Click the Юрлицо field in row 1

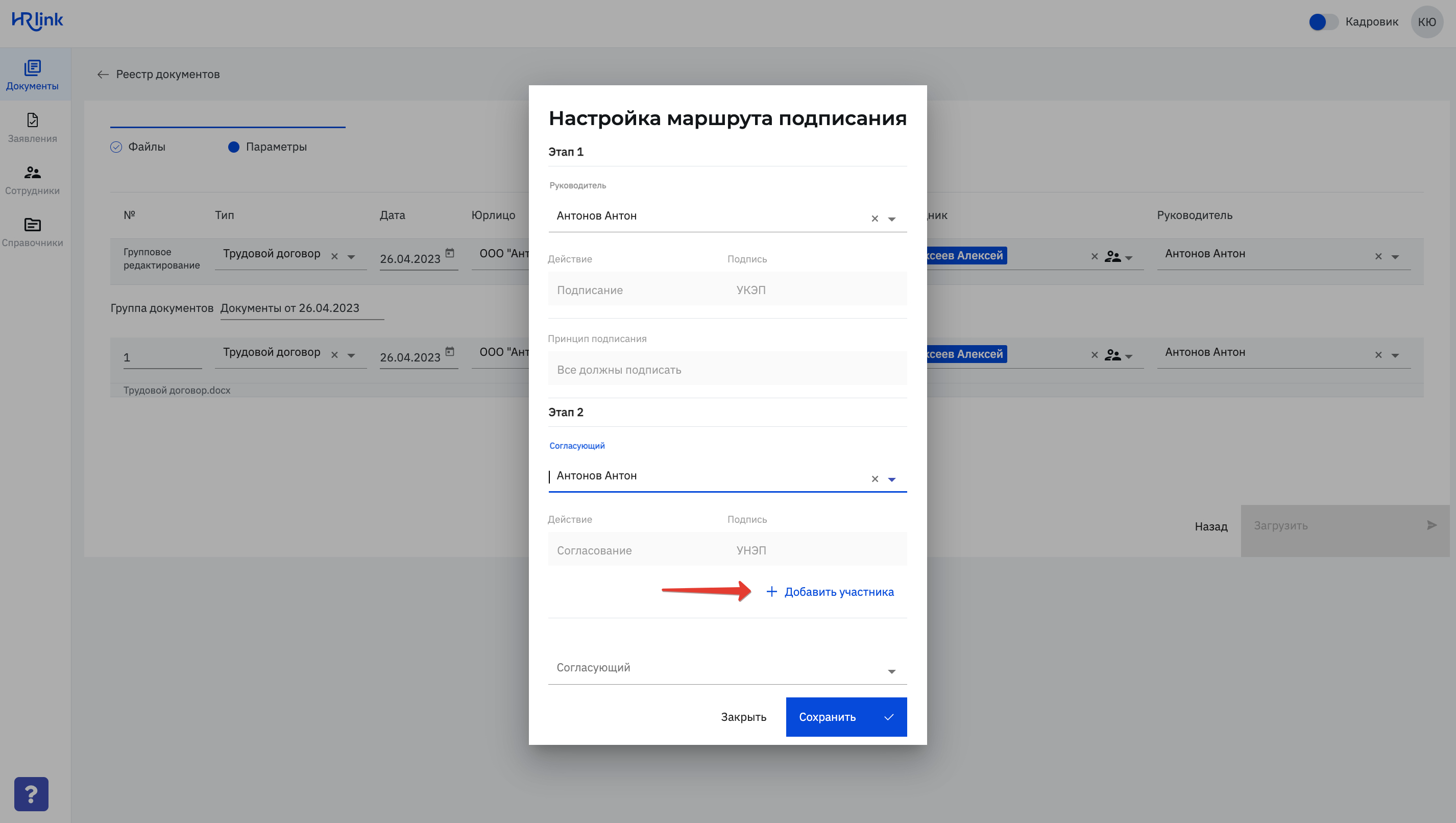[501, 353]
